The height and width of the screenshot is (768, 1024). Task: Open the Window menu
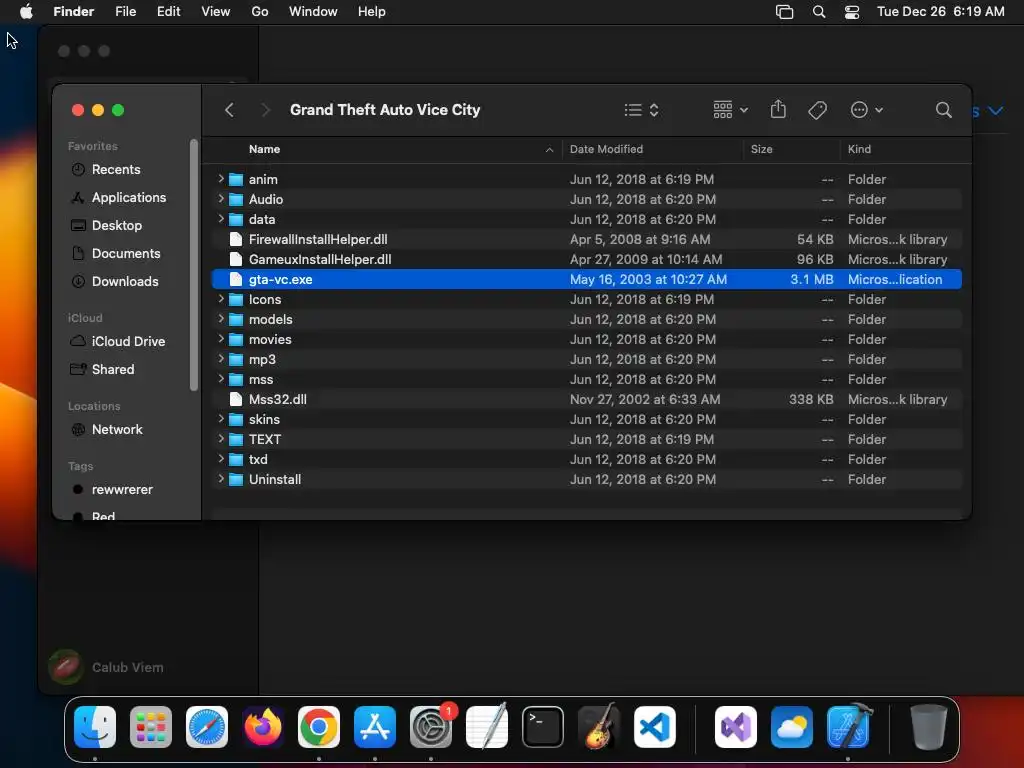(313, 12)
